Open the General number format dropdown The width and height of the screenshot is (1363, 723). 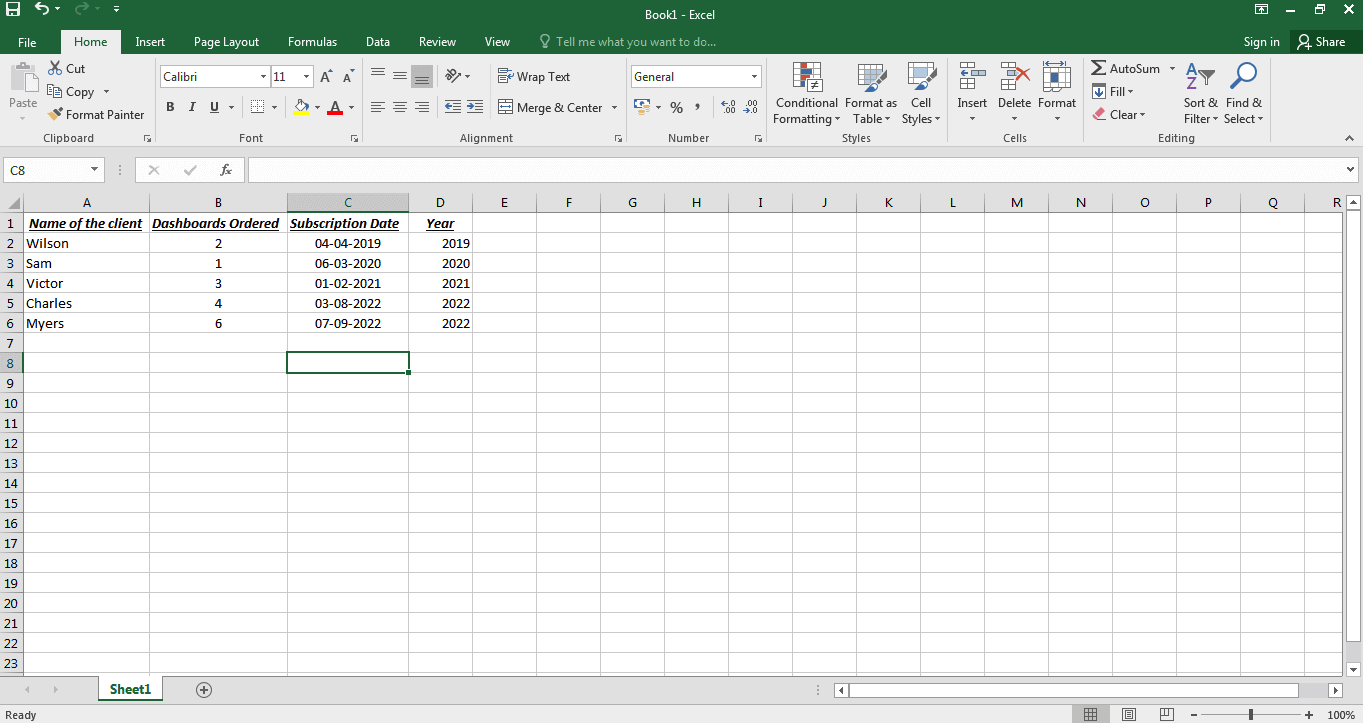[754, 77]
